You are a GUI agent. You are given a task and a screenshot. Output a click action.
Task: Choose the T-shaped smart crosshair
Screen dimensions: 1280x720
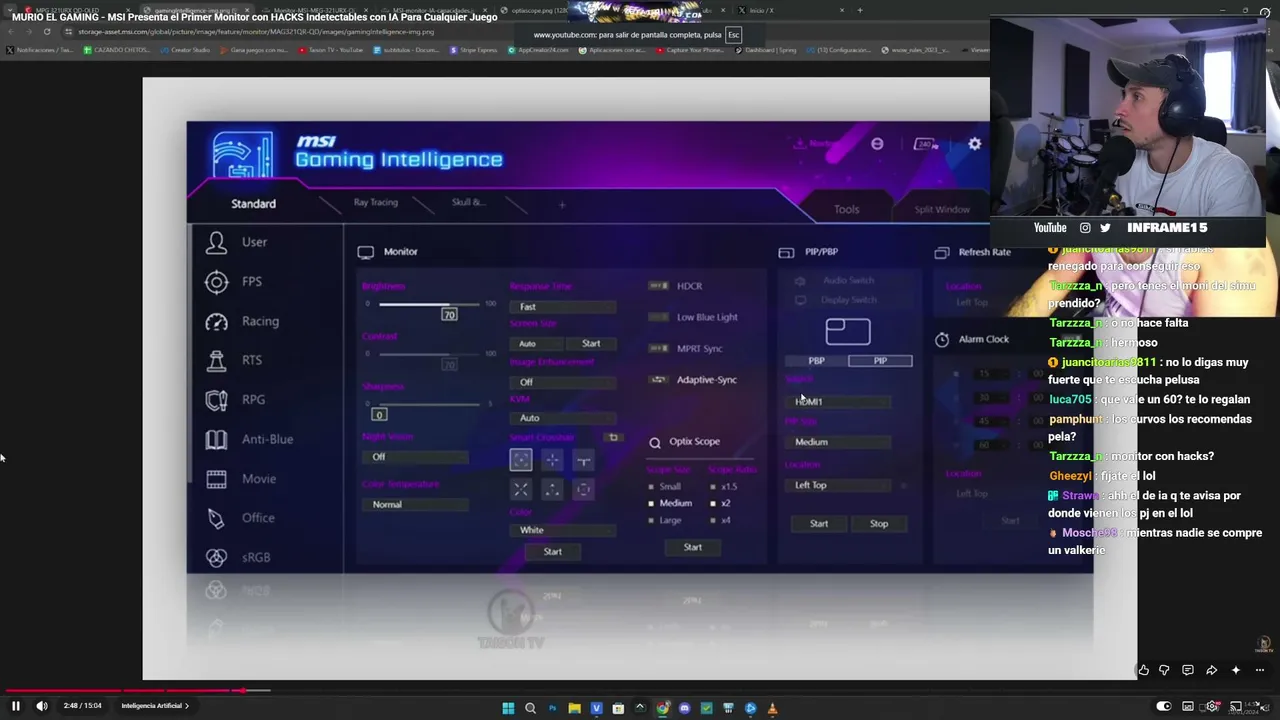584,459
